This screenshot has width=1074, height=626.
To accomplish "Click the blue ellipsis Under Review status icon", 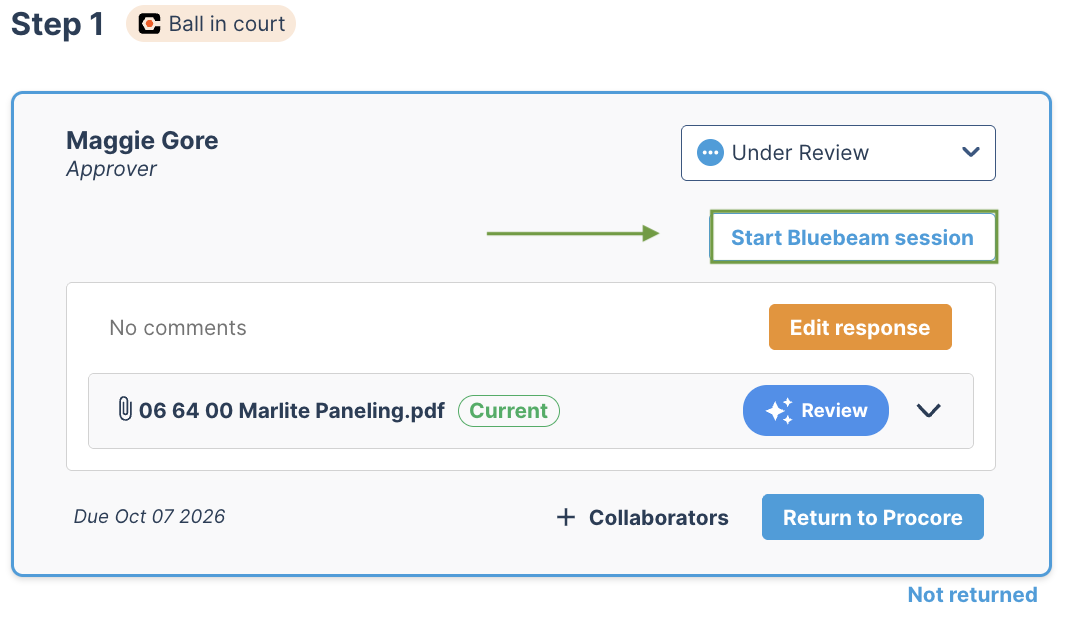I will point(710,153).
